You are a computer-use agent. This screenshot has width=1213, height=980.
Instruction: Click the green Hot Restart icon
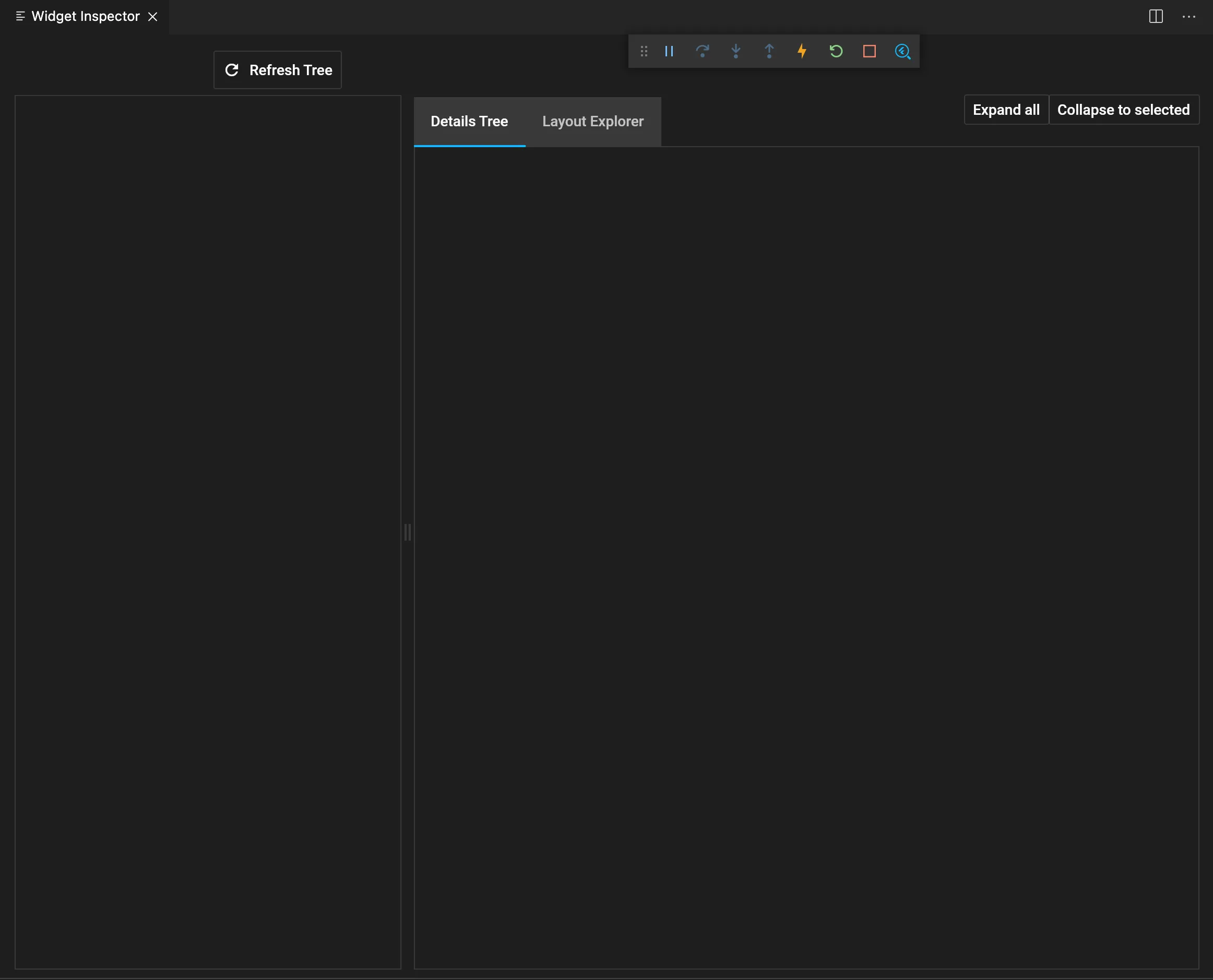[x=836, y=51]
